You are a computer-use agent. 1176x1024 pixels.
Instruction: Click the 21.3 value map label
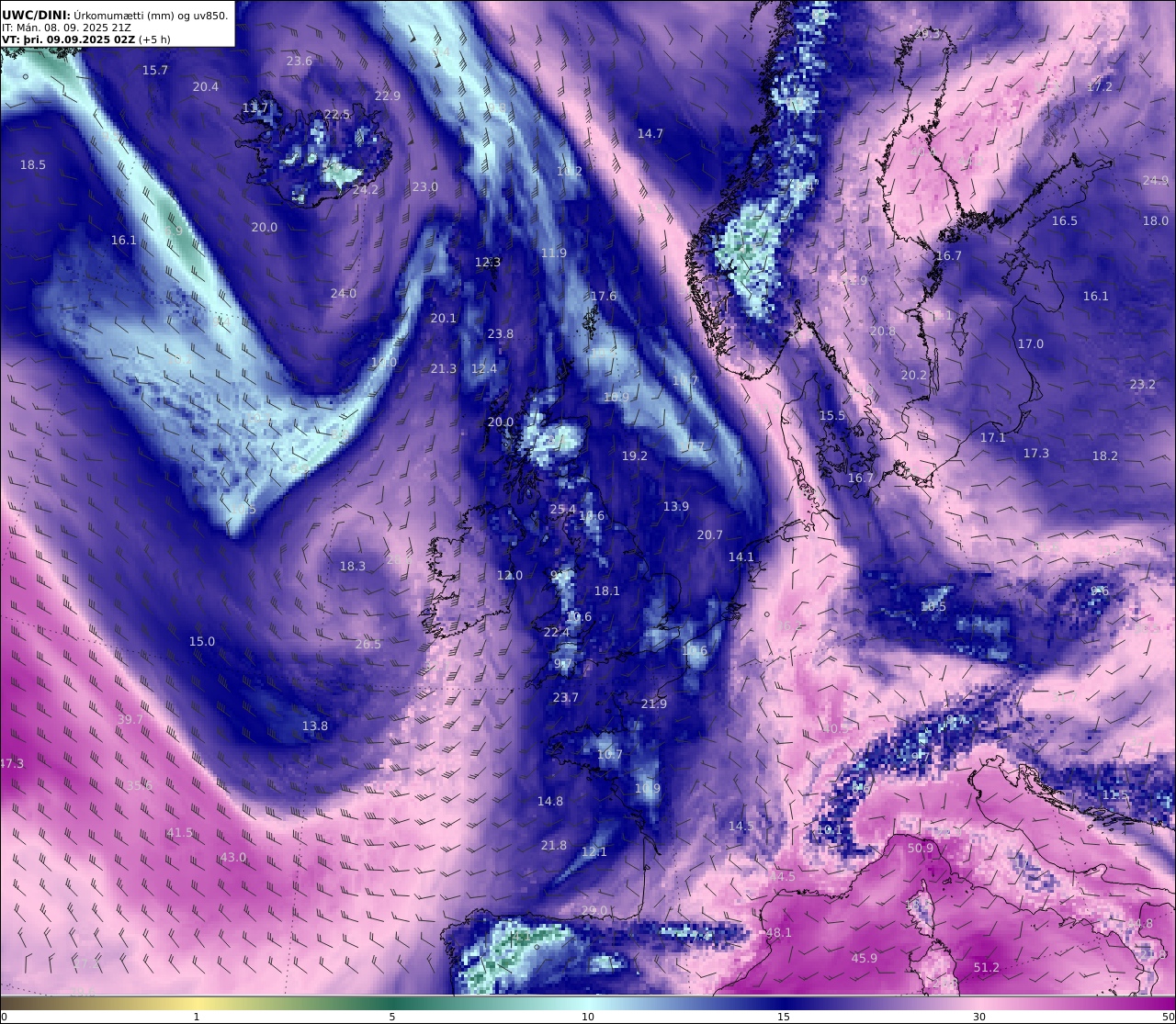click(x=444, y=369)
